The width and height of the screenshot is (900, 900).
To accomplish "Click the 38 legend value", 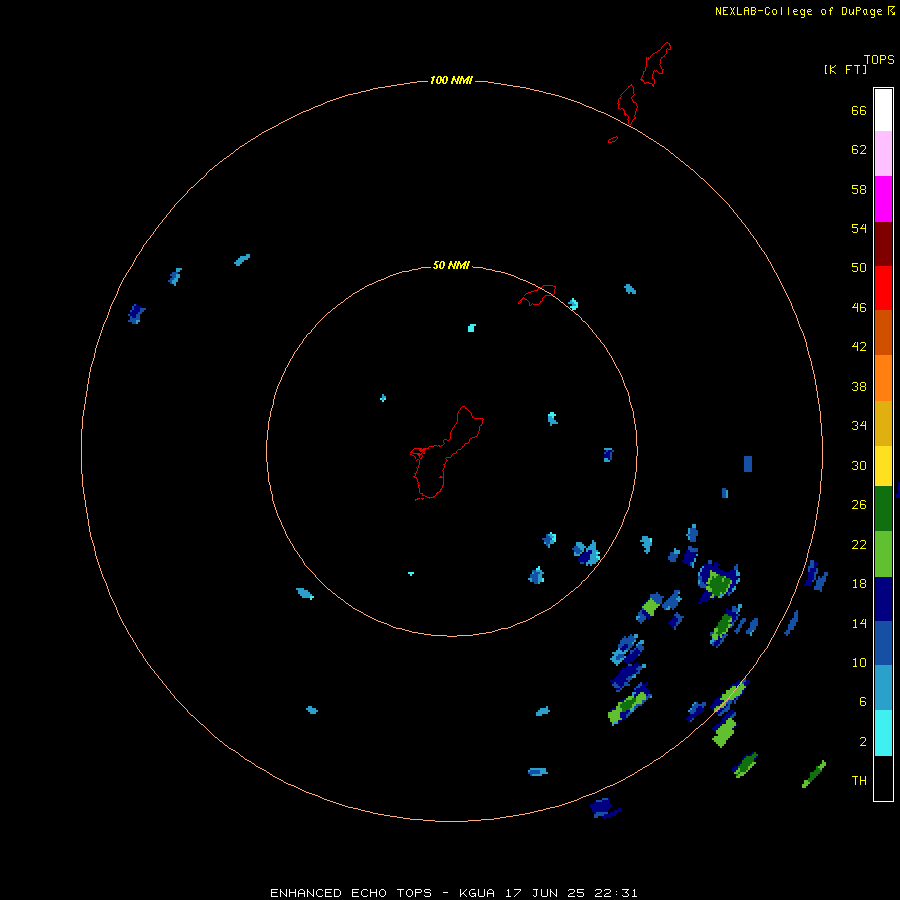I will click(x=859, y=387).
